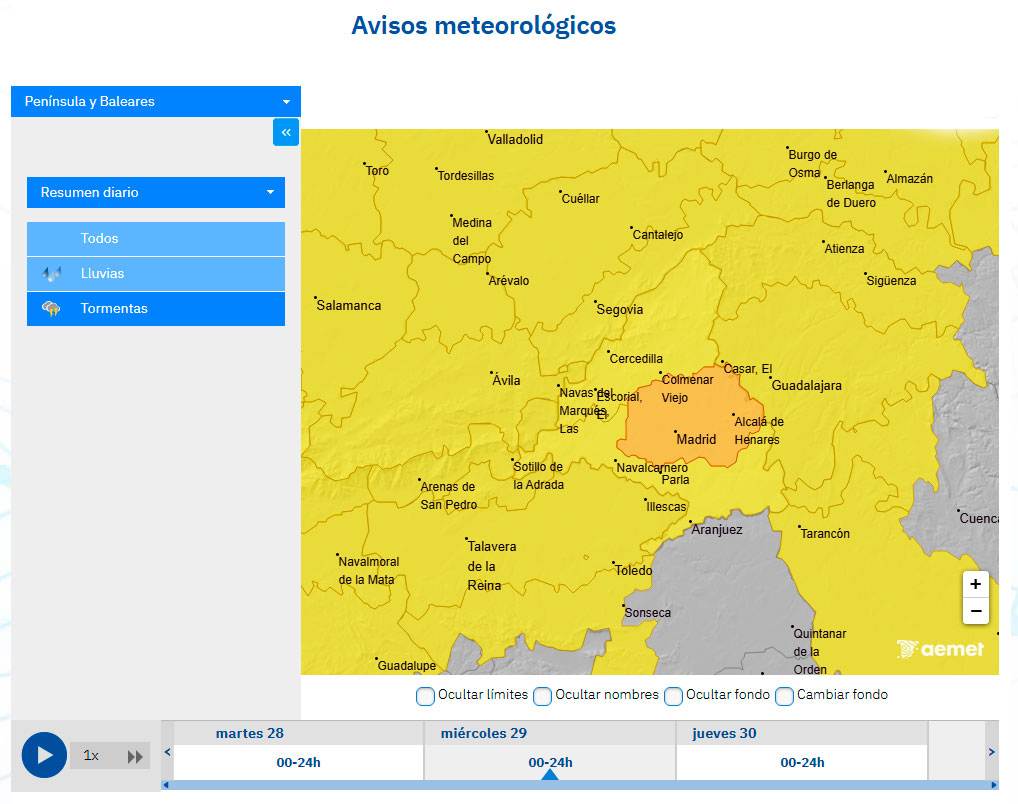Zoom out on the map
Image resolution: width=1018 pixels, height=804 pixels.
[975, 611]
